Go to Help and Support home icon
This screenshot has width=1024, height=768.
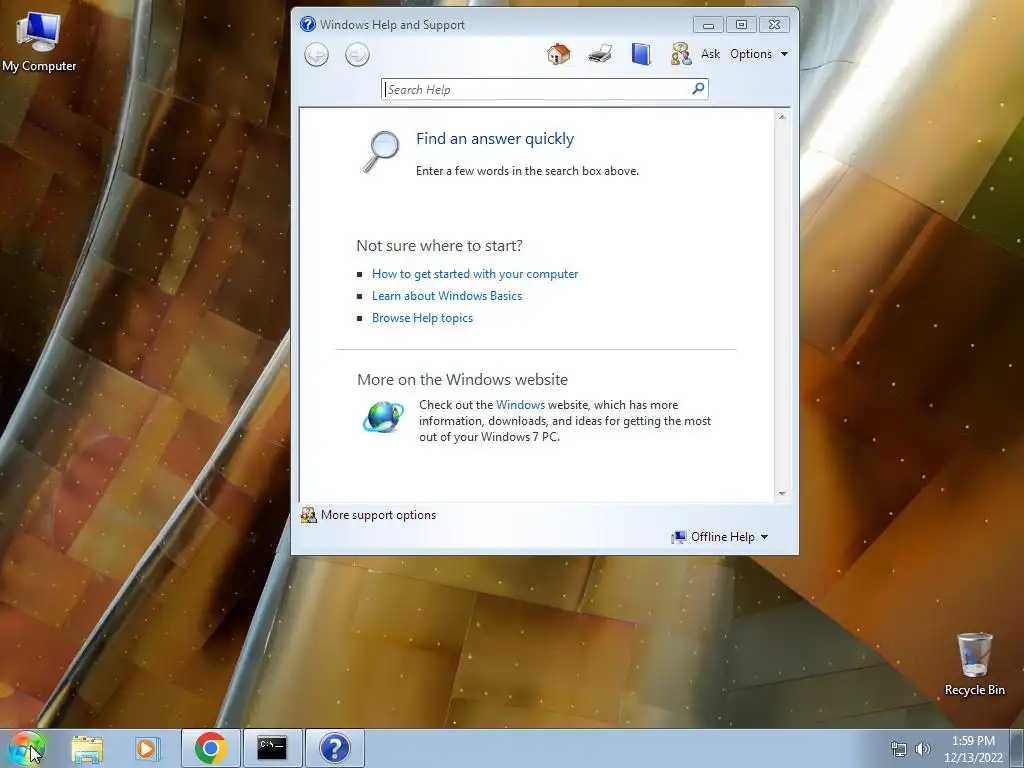(x=558, y=54)
